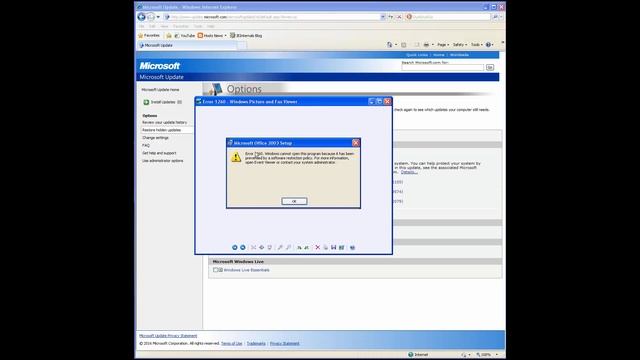Open Review your update history
Image resolution: width=640 pixels, height=360 pixels.
pos(164,122)
